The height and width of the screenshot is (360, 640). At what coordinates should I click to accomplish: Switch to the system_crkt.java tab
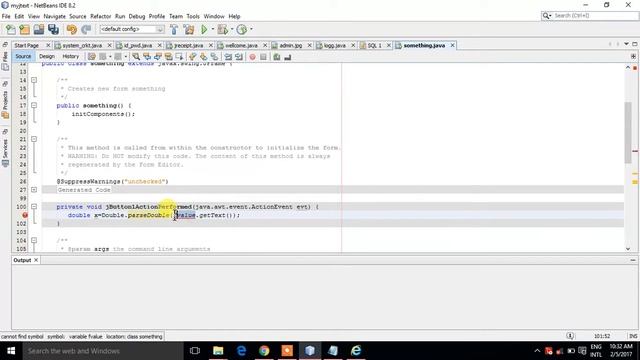pyautogui.click(x=82, y=45)
